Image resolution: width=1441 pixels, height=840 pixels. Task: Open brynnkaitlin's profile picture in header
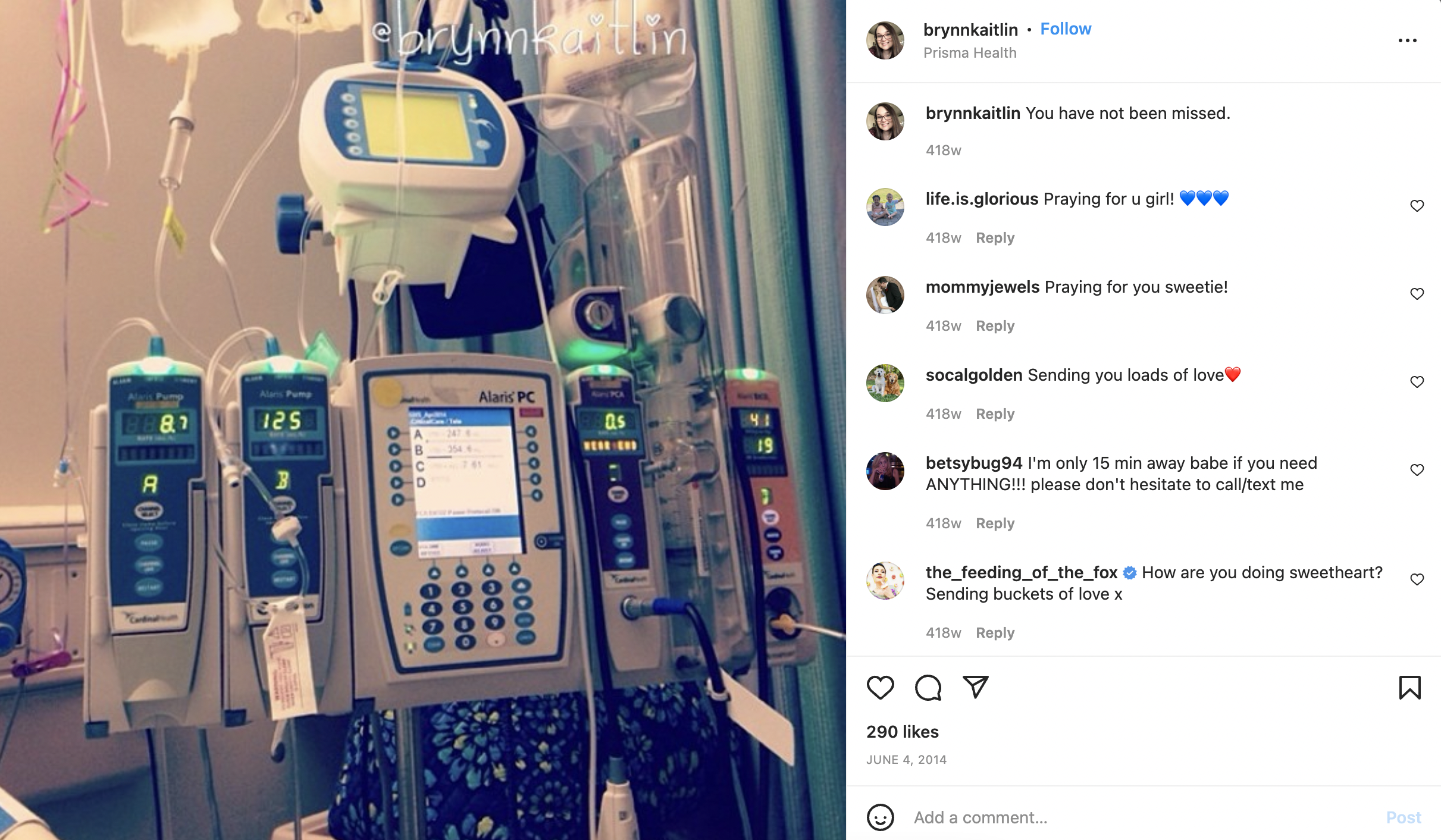(885, 40)
